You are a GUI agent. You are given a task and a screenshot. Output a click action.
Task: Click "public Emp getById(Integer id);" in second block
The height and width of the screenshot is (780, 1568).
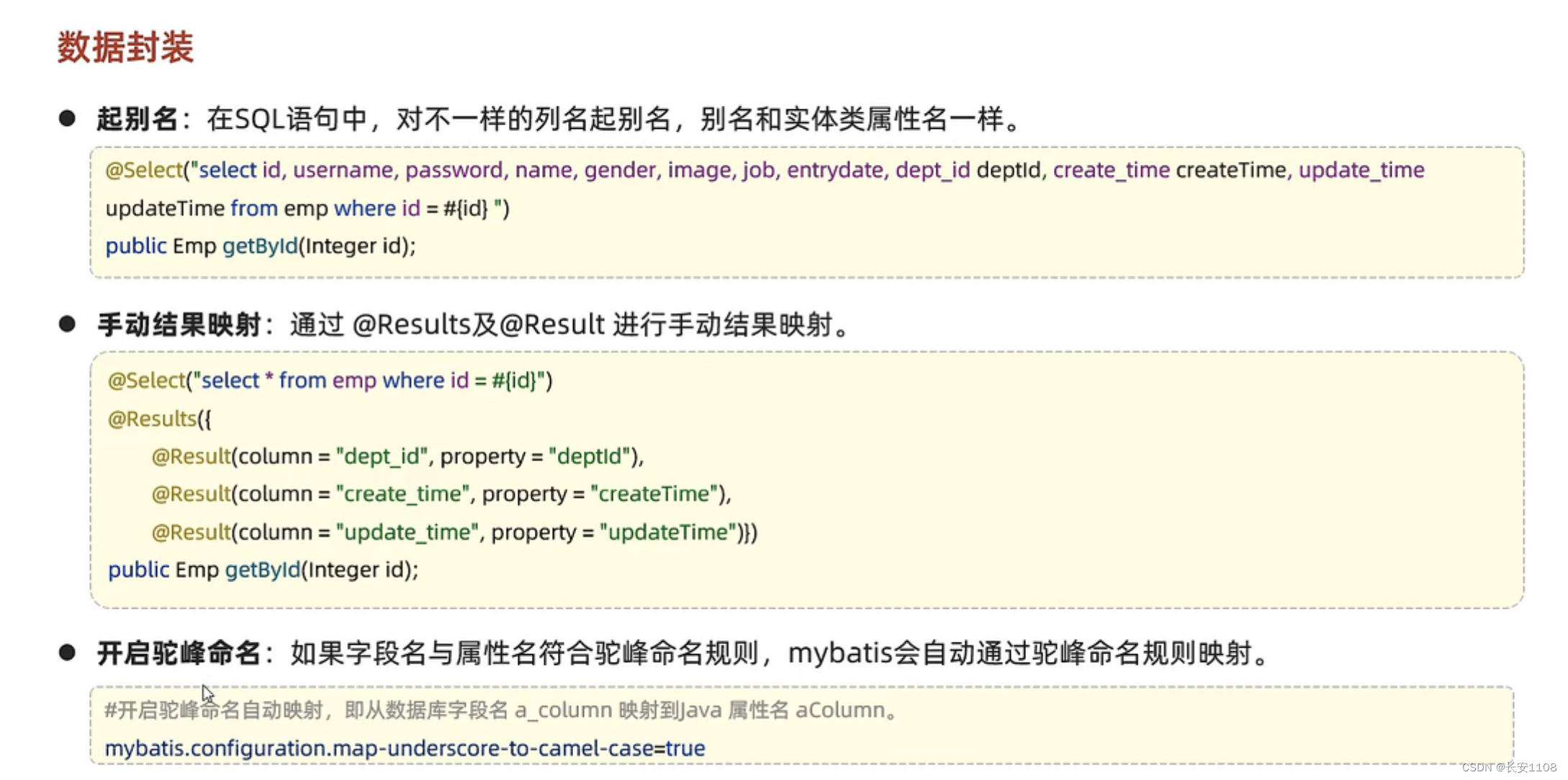pyautogui.click(x=263, y=570)
